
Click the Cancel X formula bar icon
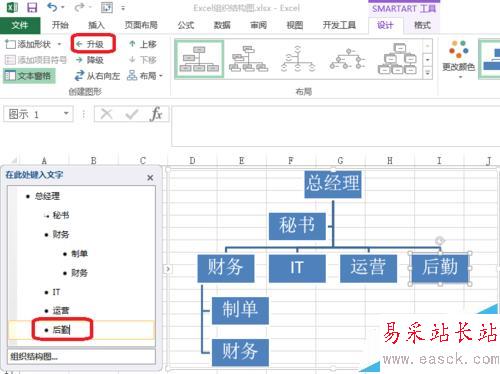pyautogui.click(x=106, y=114)
